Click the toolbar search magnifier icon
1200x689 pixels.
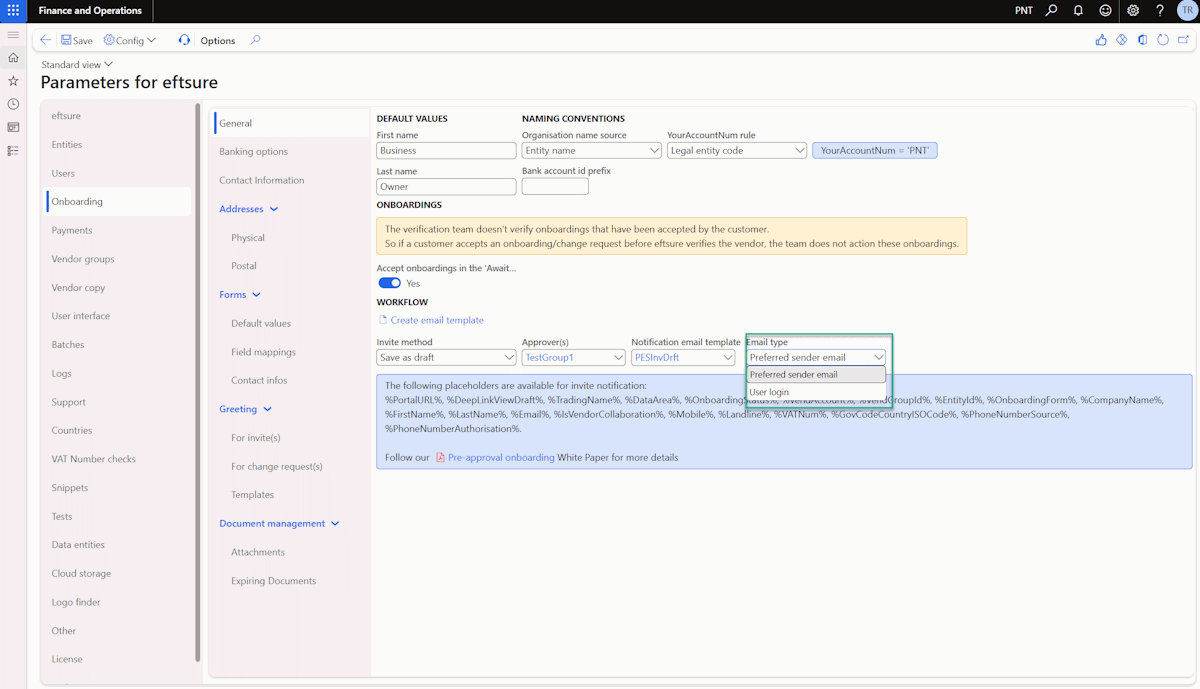pyautogui.click(x=255, y=40)
